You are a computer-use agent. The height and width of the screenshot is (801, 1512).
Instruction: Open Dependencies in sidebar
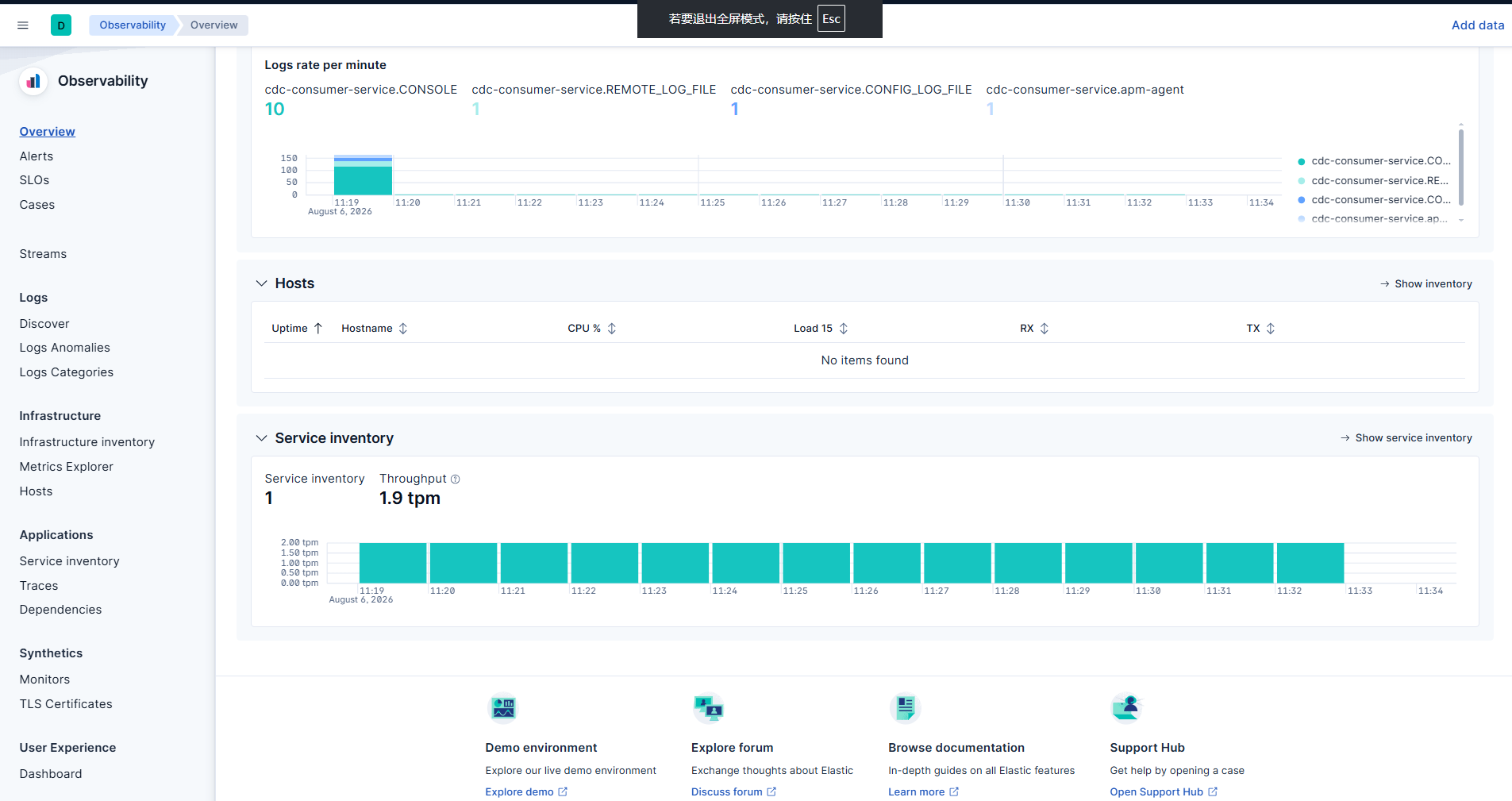(61, 610)
